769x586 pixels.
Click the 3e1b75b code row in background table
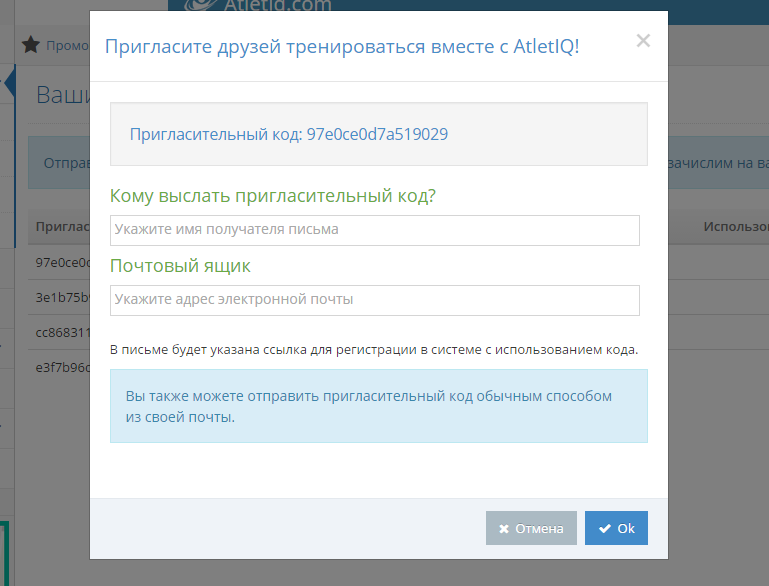point(62,298)
